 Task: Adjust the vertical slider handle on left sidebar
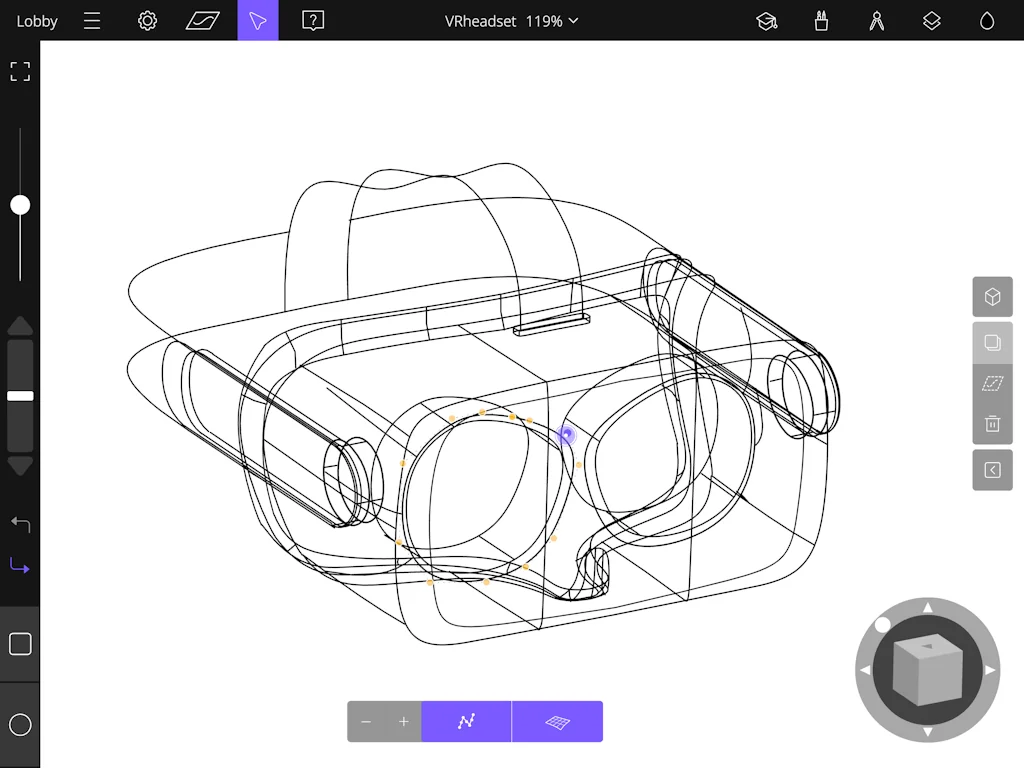tap(20, 205)
